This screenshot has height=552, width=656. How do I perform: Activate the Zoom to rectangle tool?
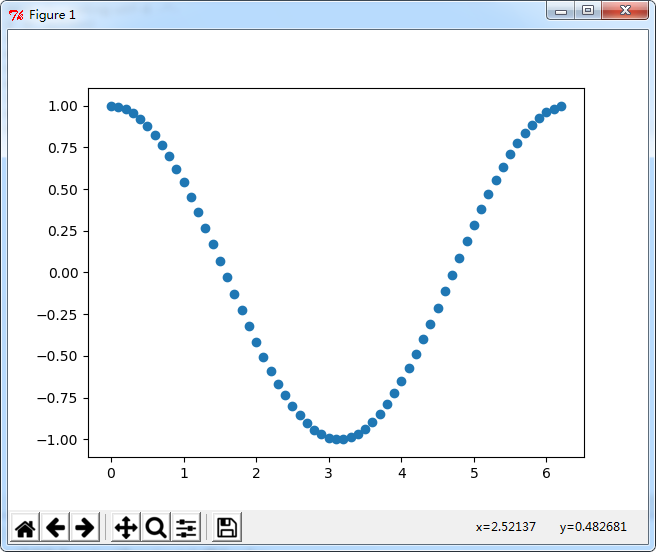156,527
